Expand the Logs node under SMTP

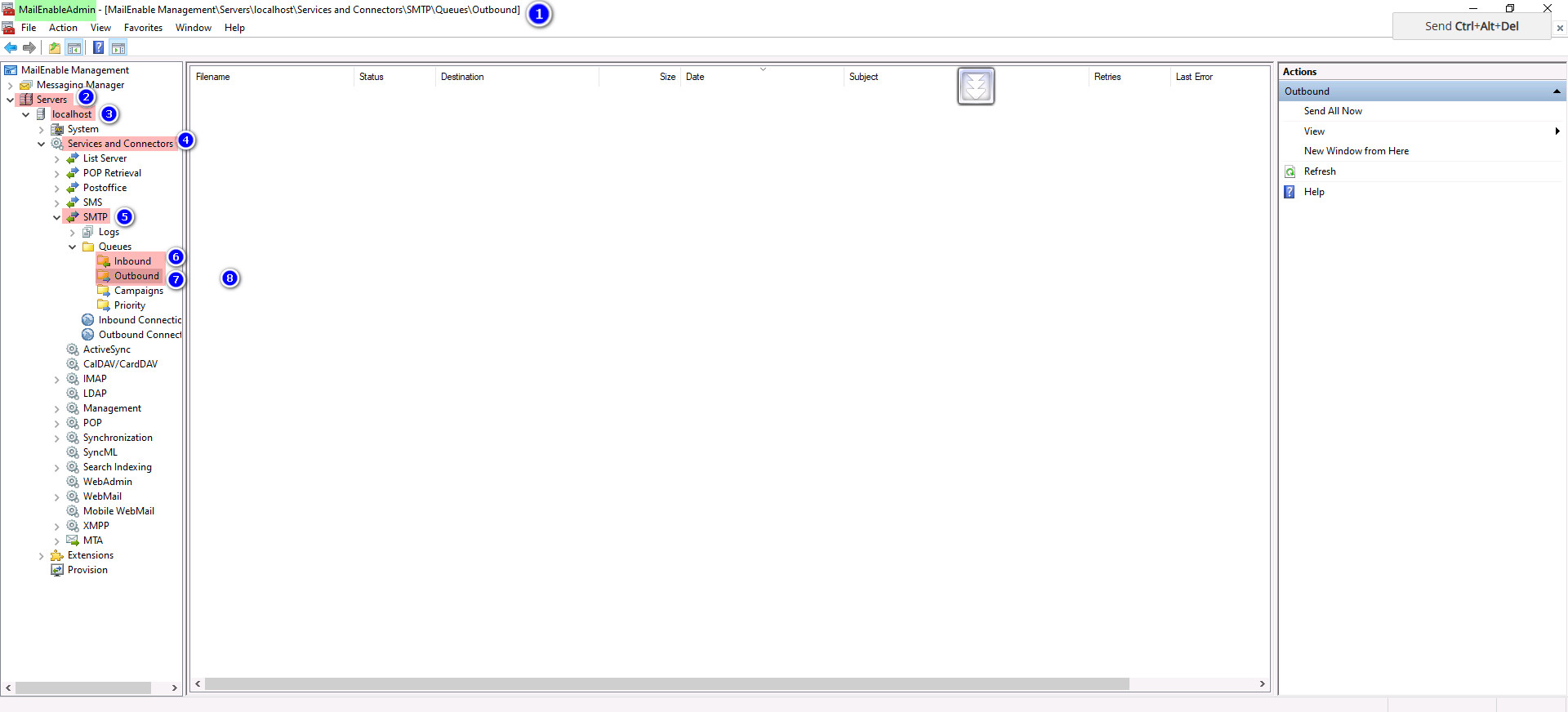[72, 233]
